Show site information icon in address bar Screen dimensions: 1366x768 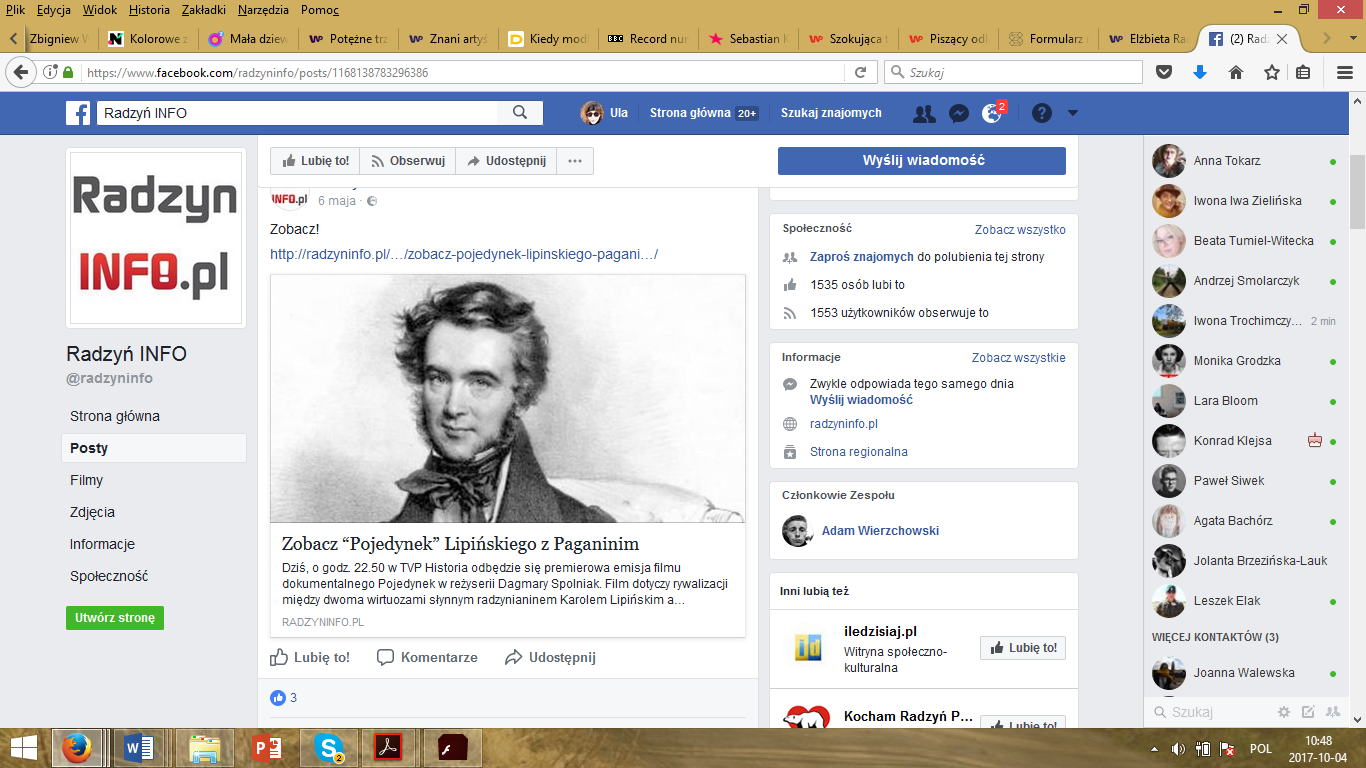tap(50, 72)
